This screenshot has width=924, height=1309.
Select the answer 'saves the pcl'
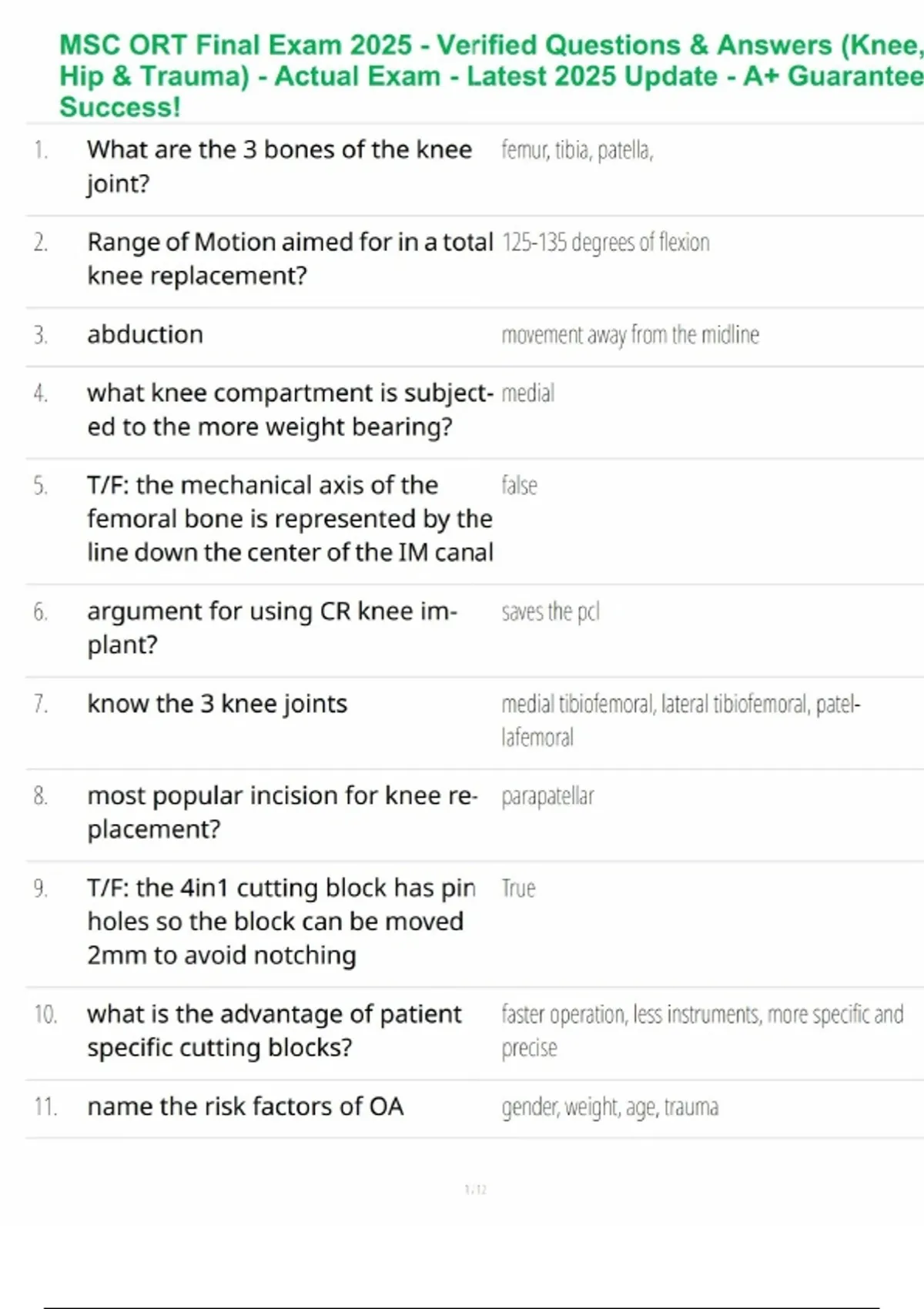pos(550,612)
